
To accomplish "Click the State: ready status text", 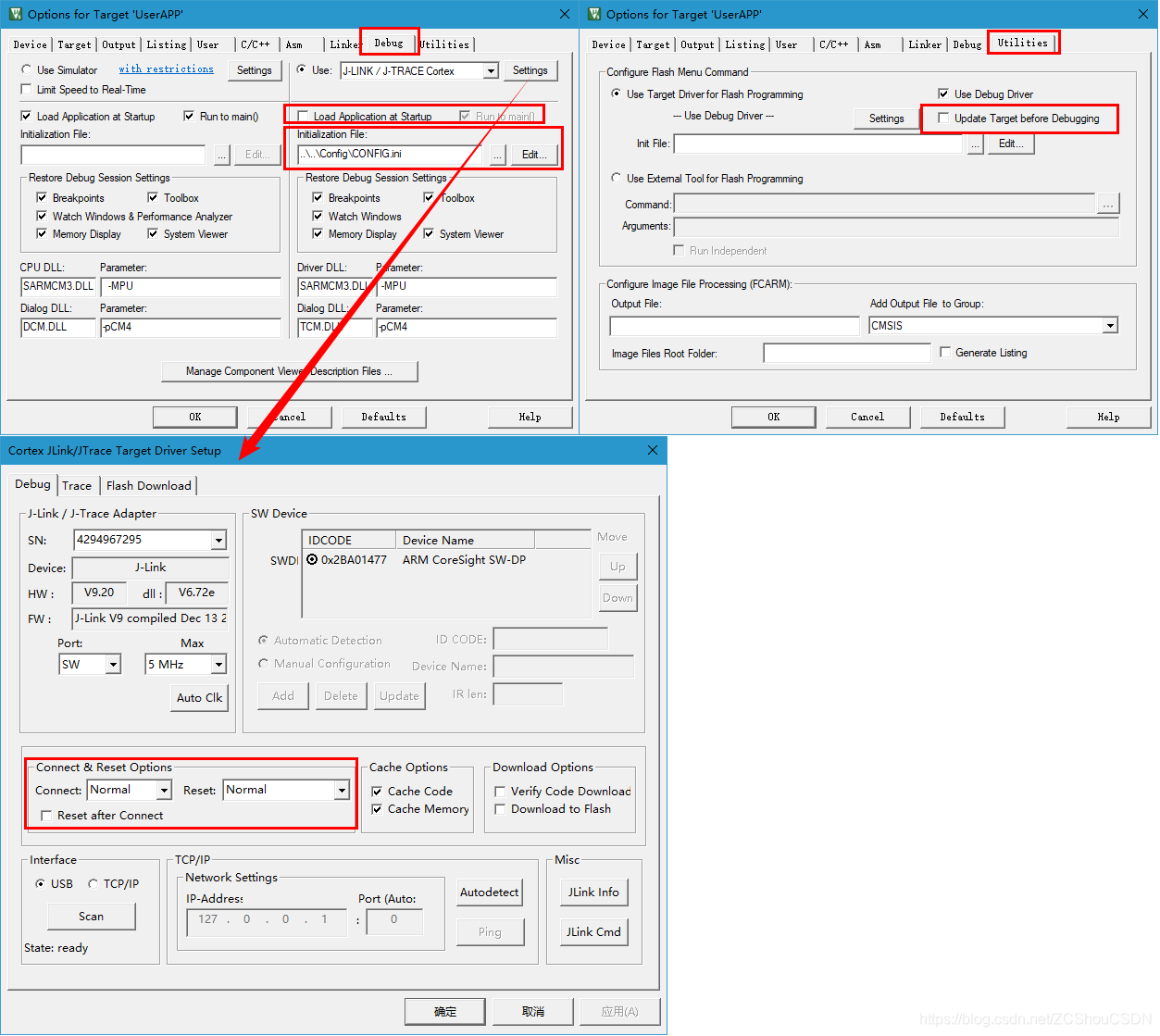I will click(56, 948).
